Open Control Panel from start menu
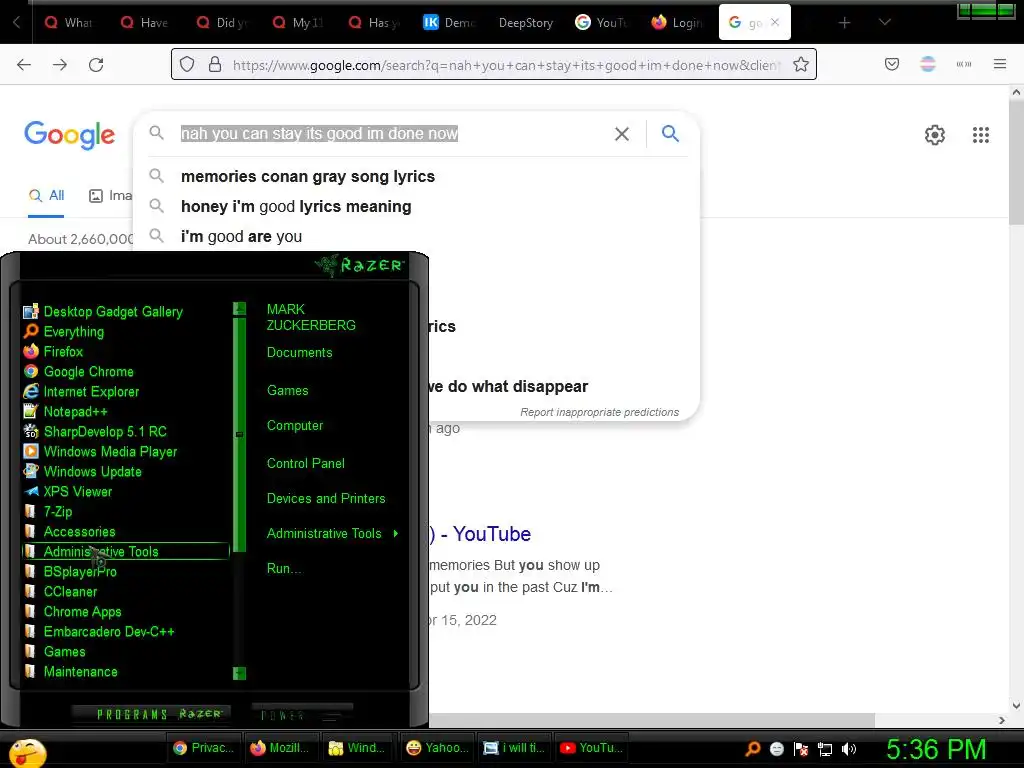The image size is (1024, 768). 306,463
